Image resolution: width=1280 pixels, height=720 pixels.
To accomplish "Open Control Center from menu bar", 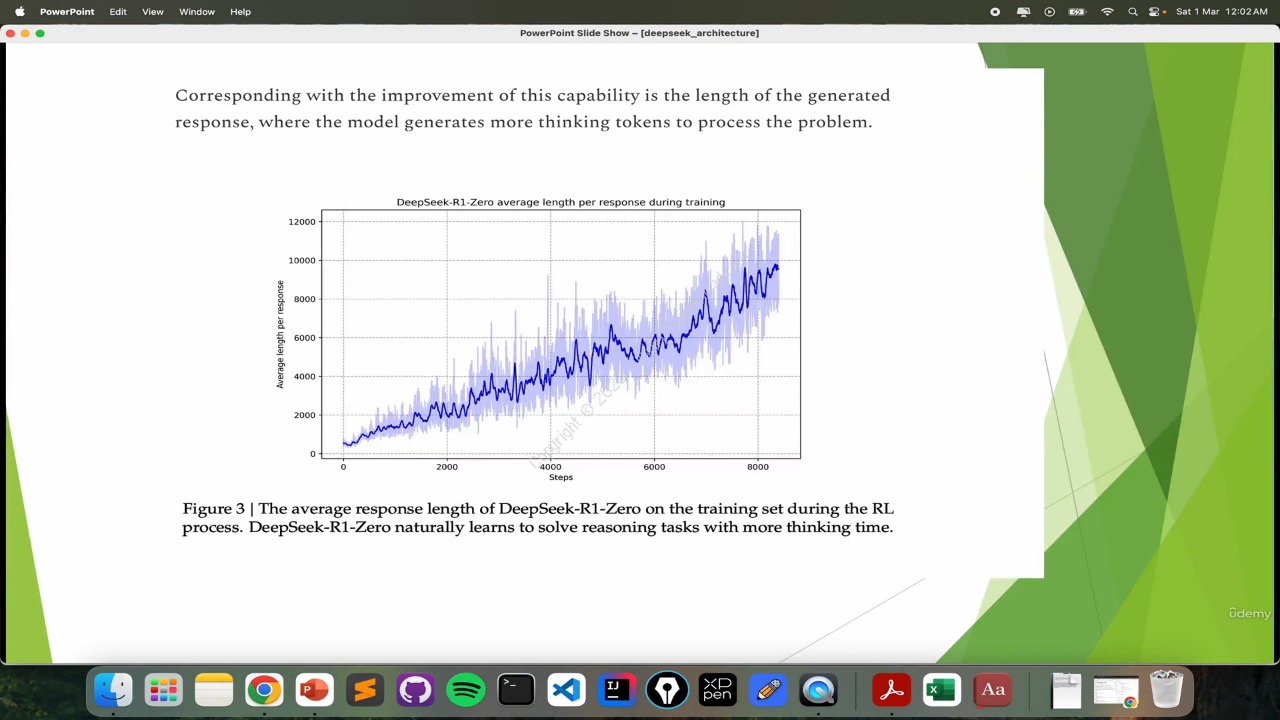I will click(x=1157, y=12).
